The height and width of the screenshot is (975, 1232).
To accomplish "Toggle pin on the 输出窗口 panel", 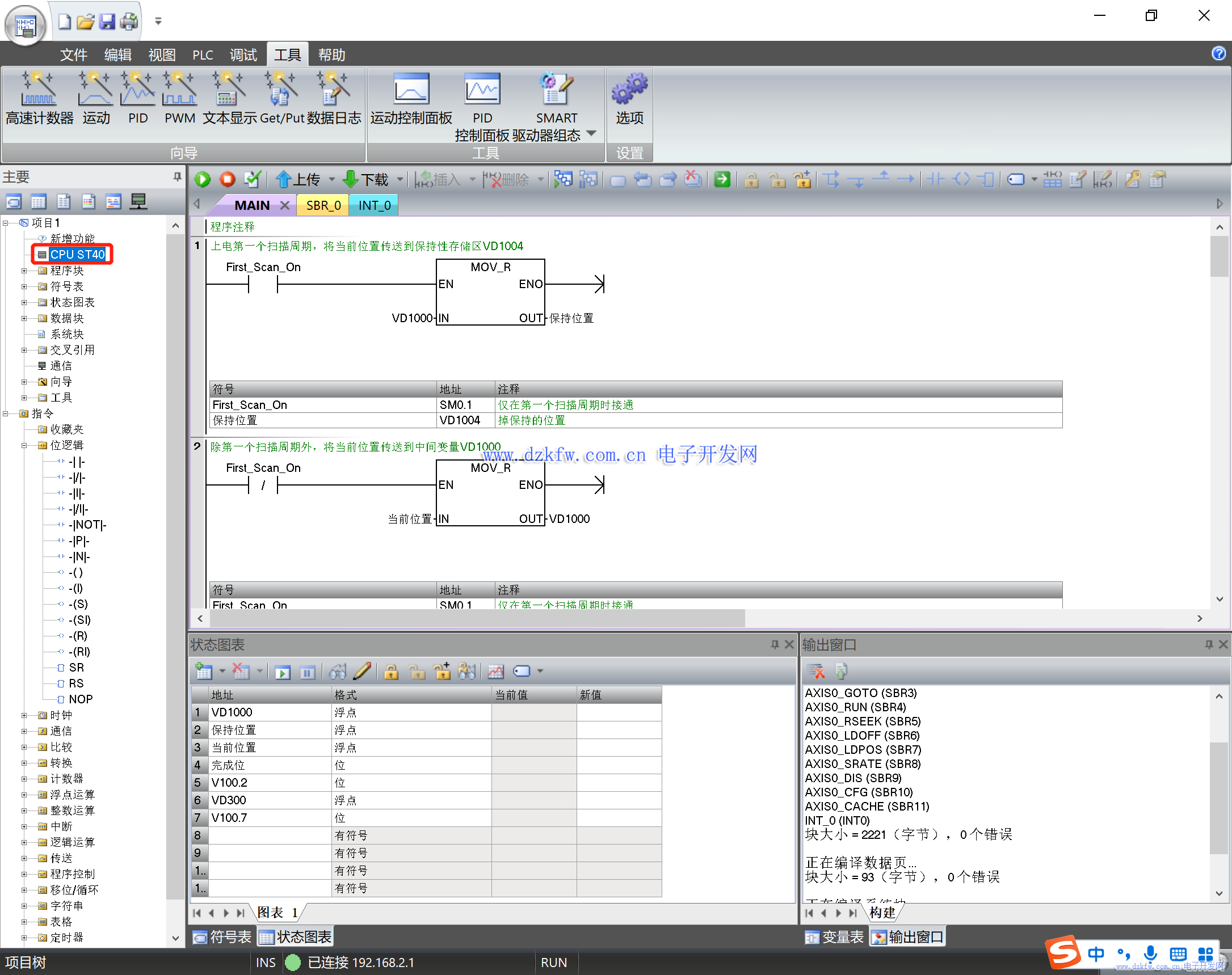I will (1209, 644).
